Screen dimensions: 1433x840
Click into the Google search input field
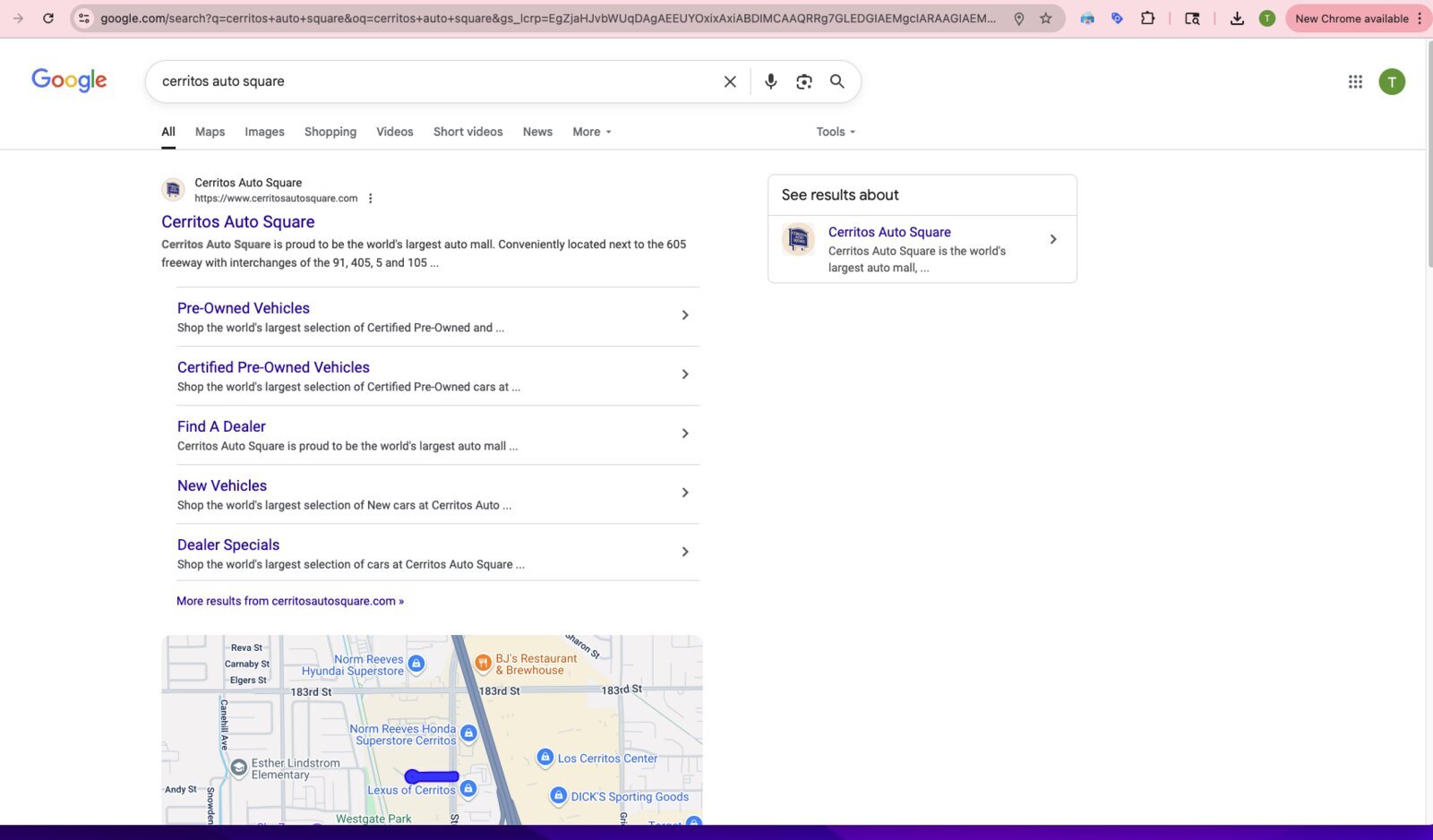pyautogui.click(x=439, y=81)
